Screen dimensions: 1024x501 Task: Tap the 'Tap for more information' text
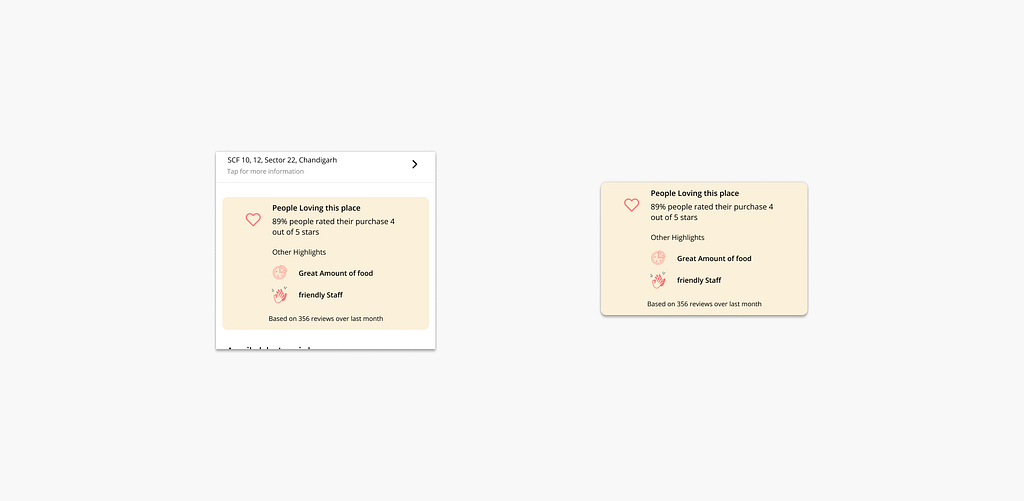click(265, 171)
